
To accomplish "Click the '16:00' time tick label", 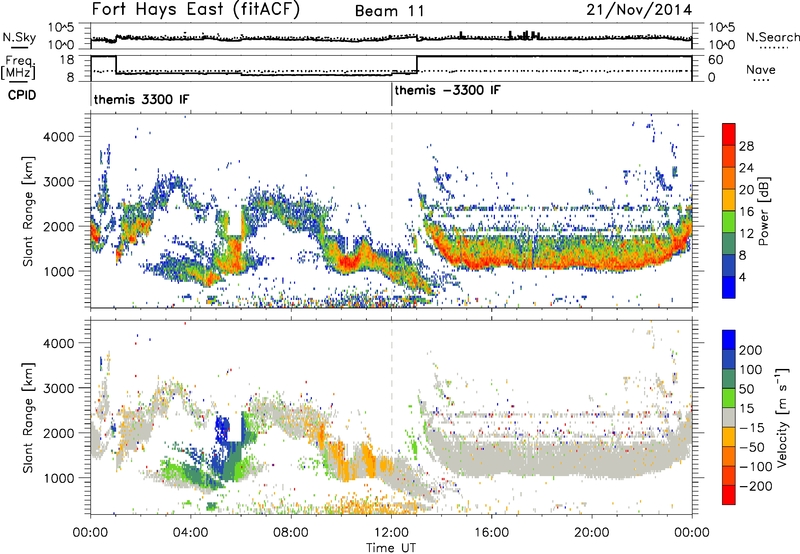I will click(x=491, y=533).
